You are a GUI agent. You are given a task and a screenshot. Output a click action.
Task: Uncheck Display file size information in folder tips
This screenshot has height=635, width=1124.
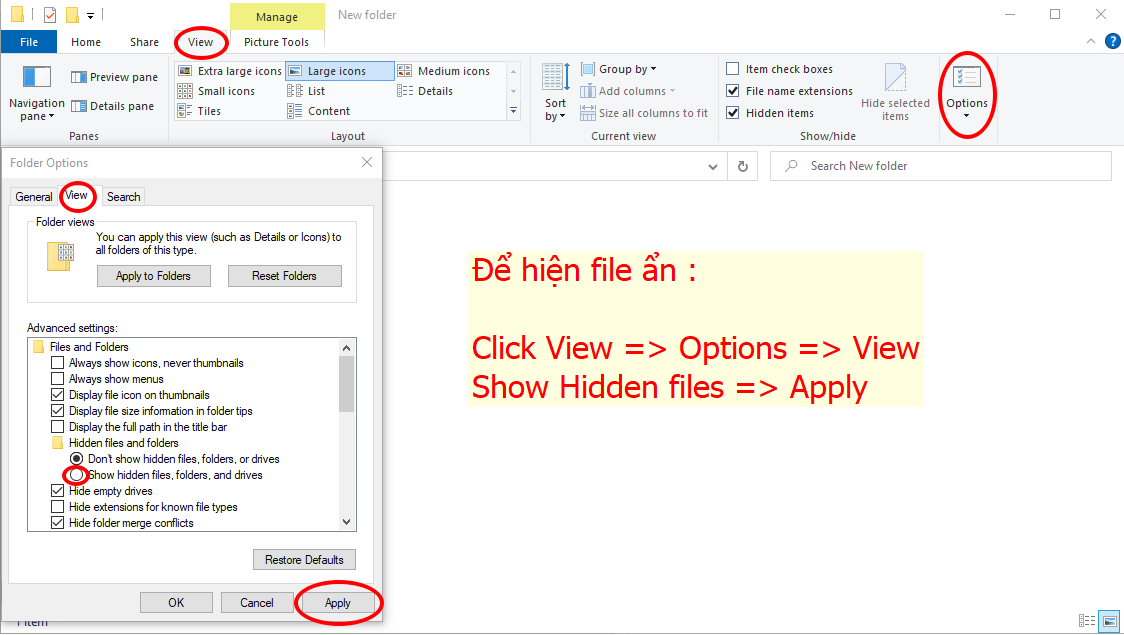pyautogui.click(x=58, y=411)
